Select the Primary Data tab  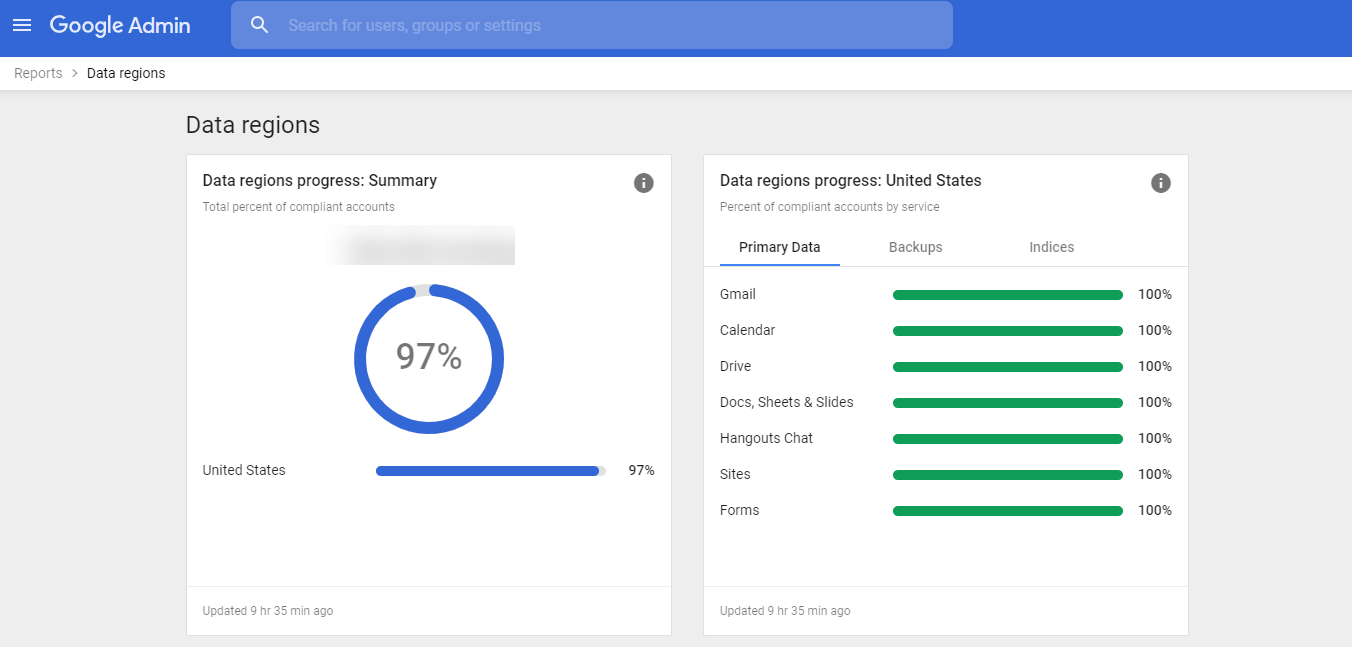pyautogui.click(x=780, y=247)
